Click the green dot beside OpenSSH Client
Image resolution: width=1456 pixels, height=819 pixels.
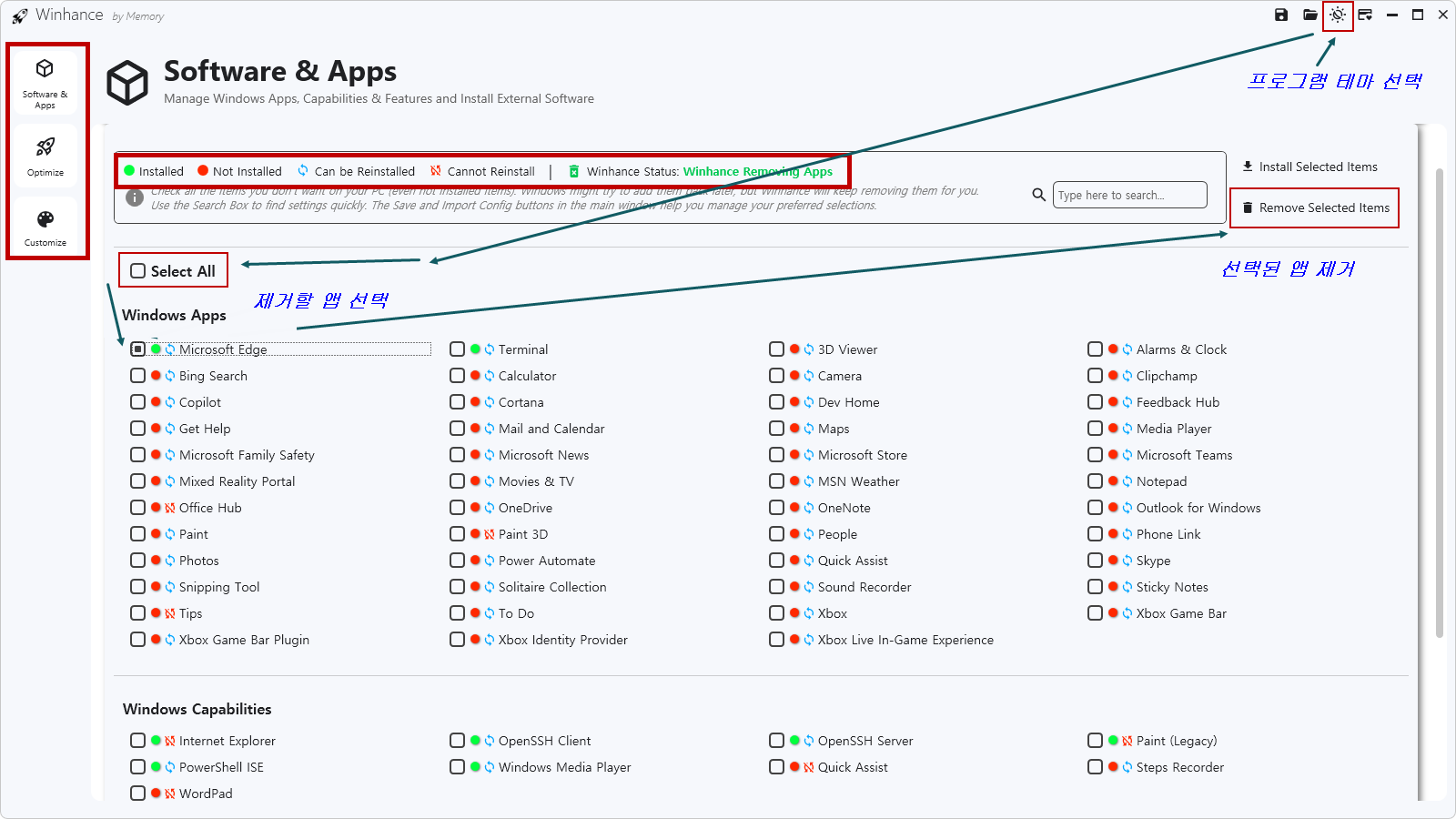[x=475, y=740]
